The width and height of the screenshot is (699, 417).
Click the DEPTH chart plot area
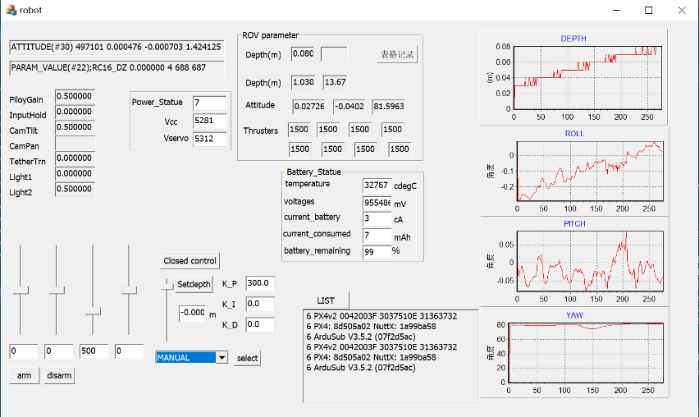[587, 78]
